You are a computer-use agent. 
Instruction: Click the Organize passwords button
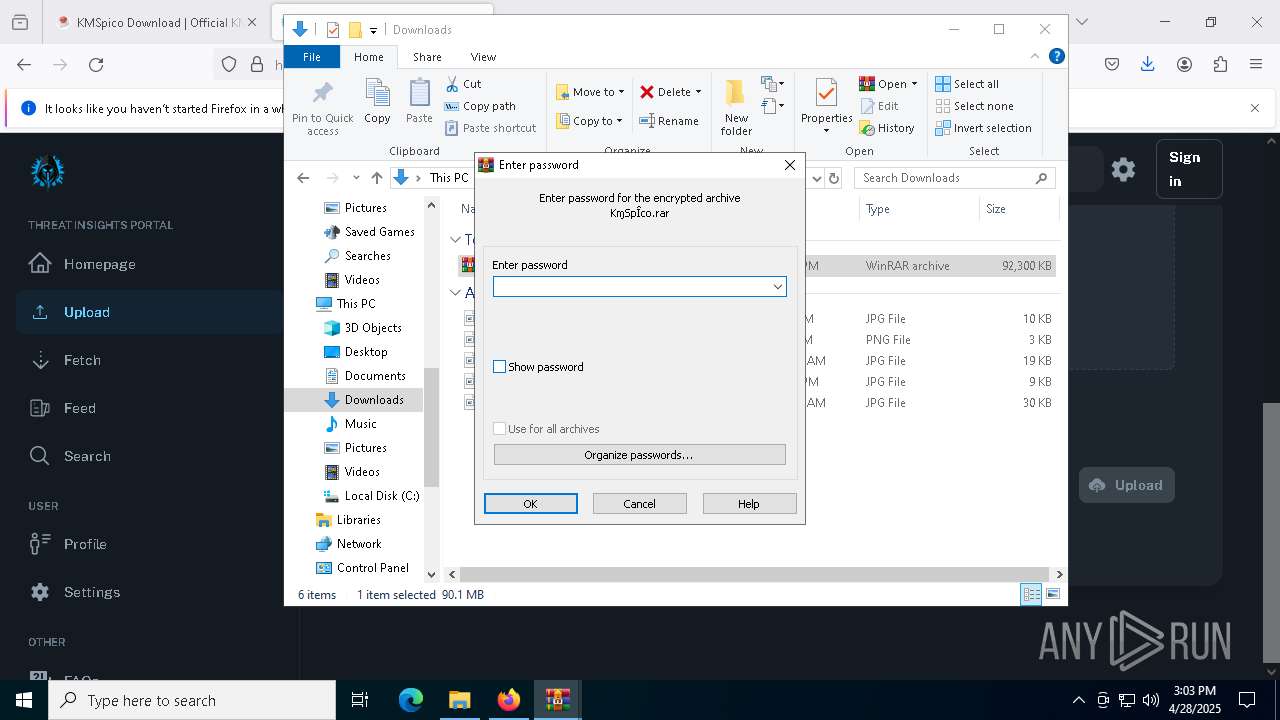coord(640,455)
